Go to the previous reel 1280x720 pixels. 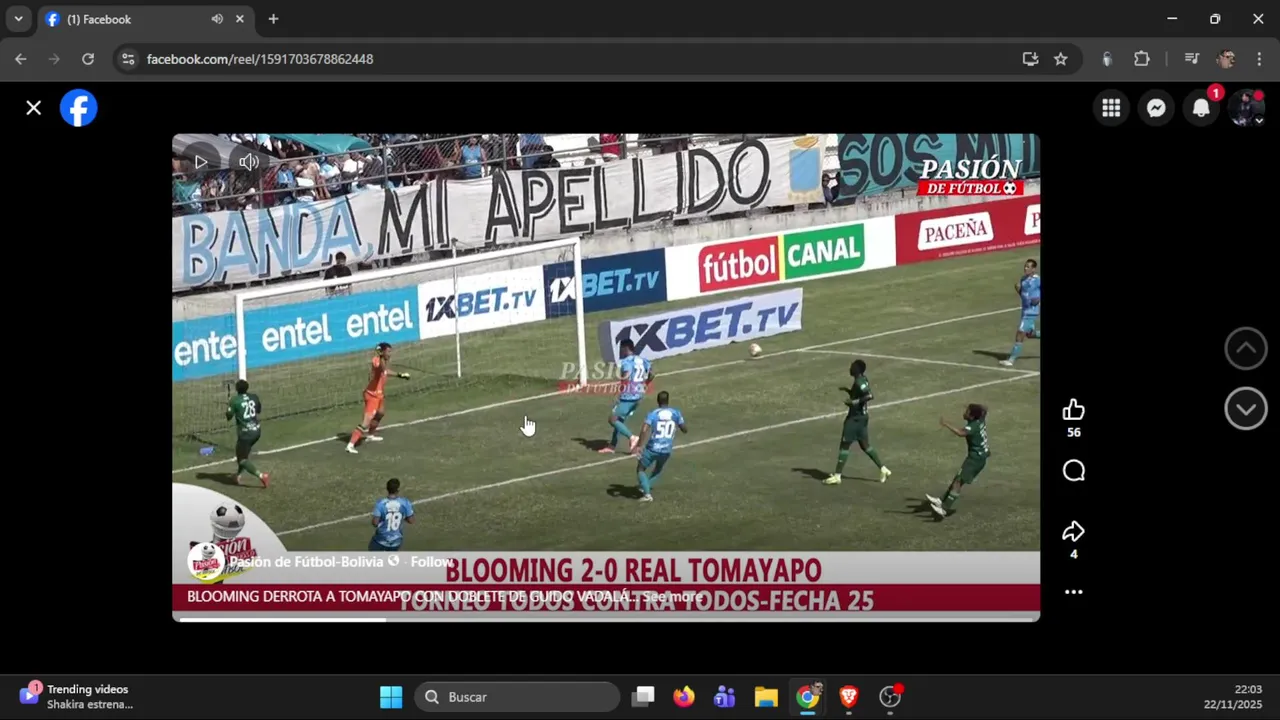[x=1246, y=348]
